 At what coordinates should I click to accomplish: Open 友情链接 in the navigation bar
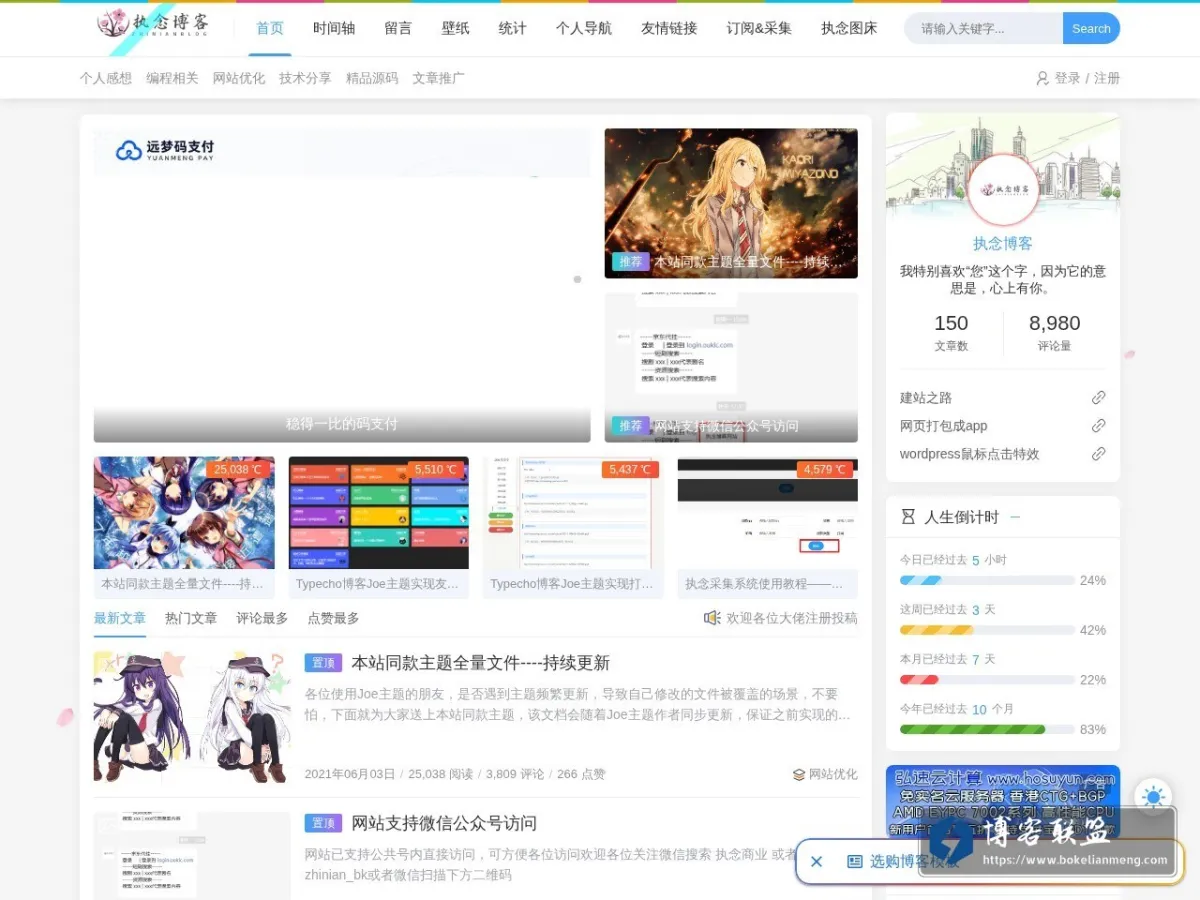point(669,28)
